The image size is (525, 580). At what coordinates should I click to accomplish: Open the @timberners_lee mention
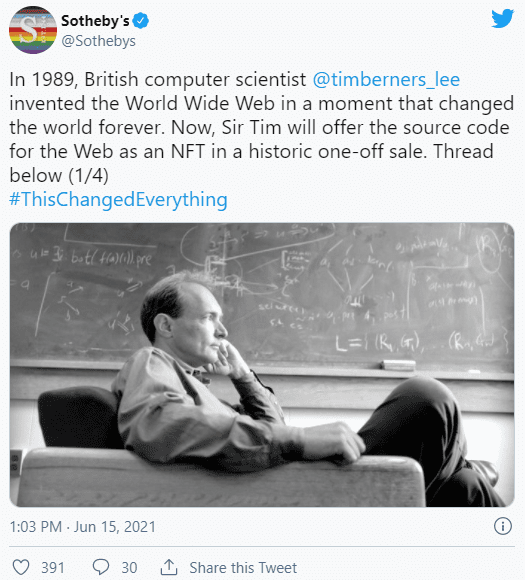[386, 80]
